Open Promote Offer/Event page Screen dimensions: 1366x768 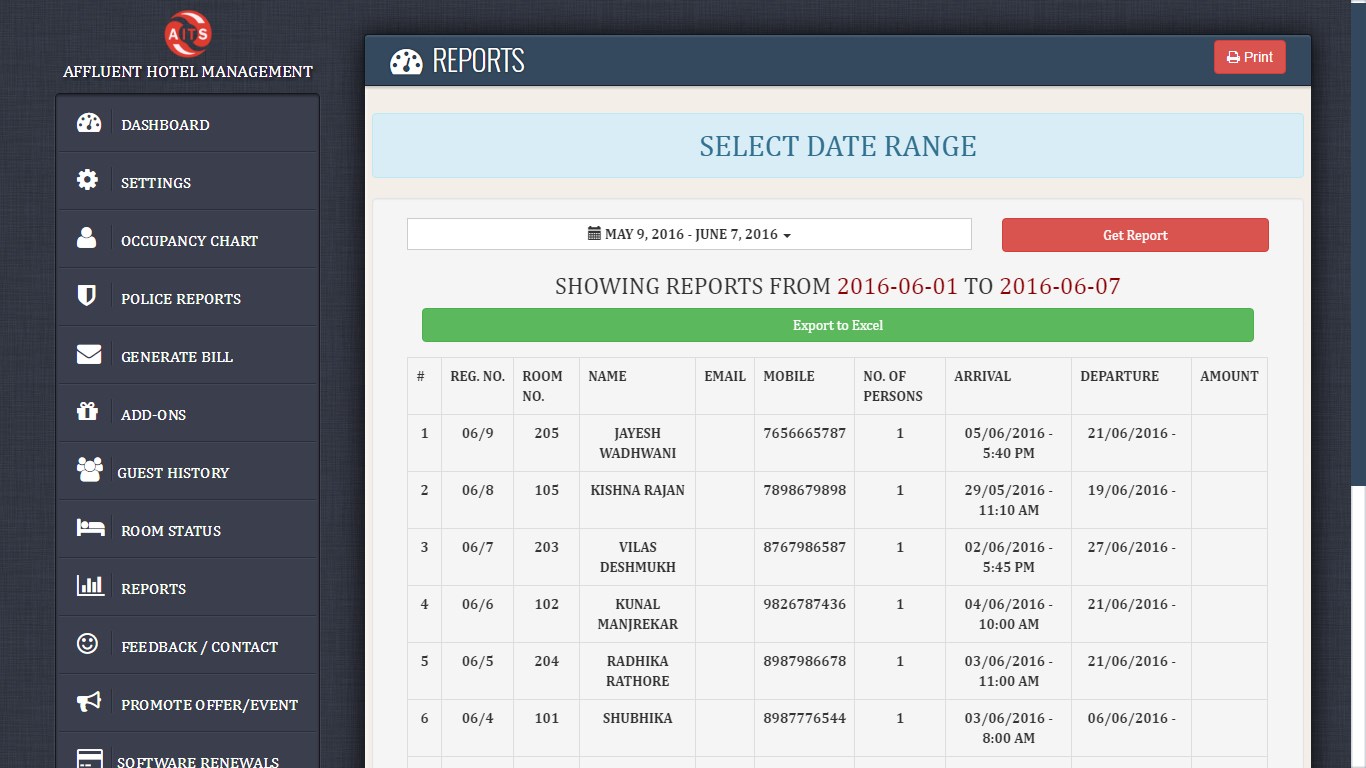[x=188, y=704]
